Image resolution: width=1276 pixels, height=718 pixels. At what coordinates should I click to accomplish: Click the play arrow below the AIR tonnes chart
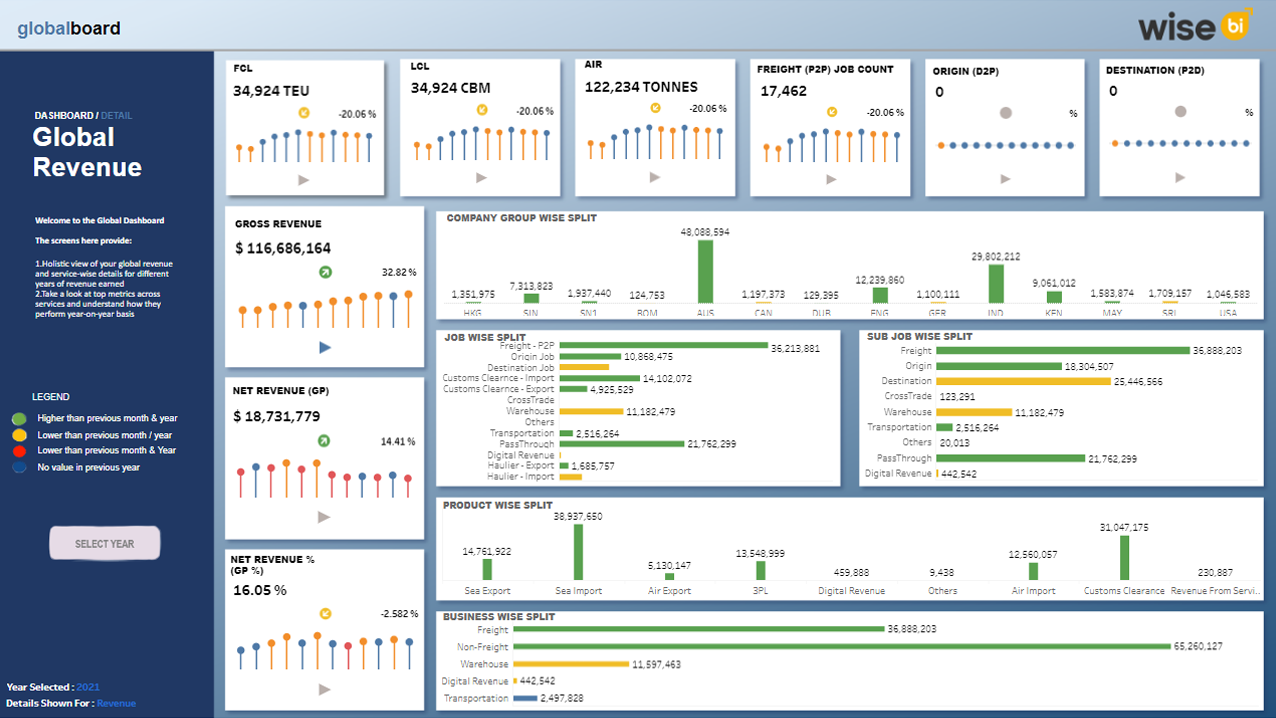point(655,176)
